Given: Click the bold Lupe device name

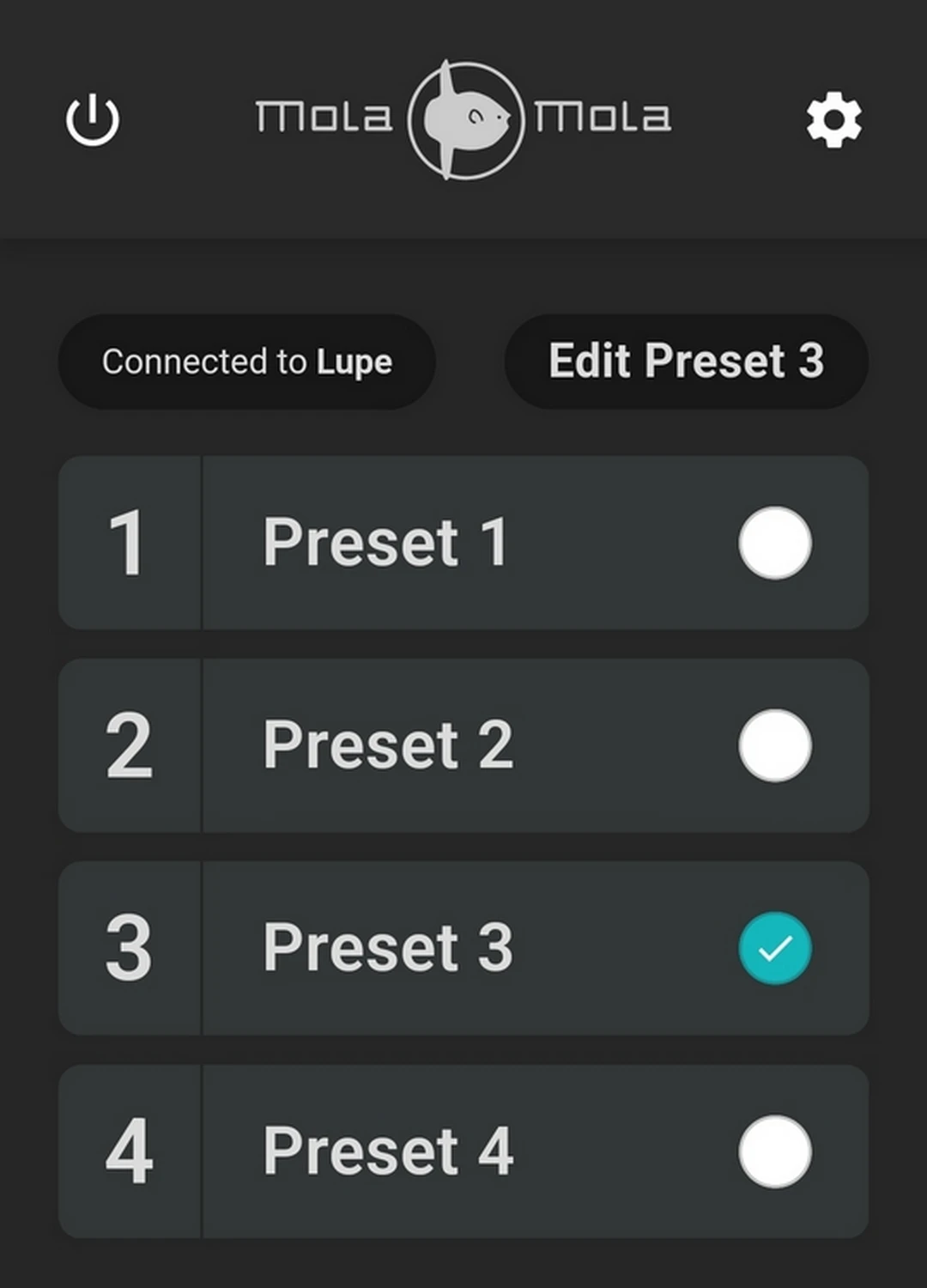Looking at the screenshot, I should click(x=354, y=362).
